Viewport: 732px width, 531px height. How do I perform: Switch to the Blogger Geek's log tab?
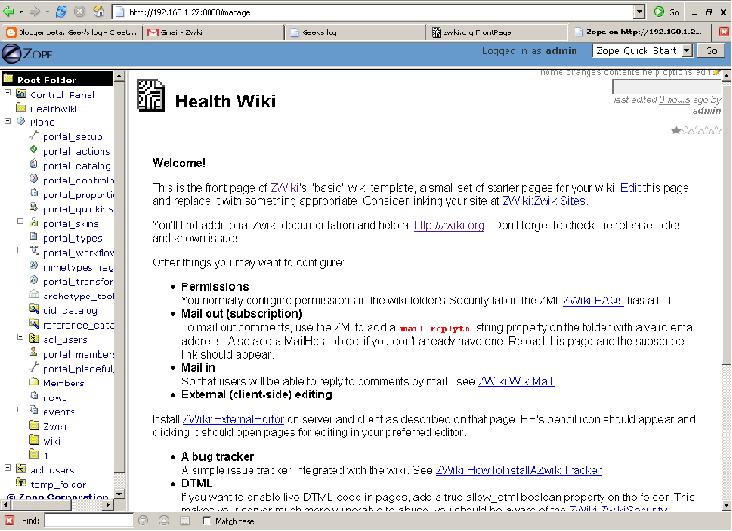pos(72,32)
